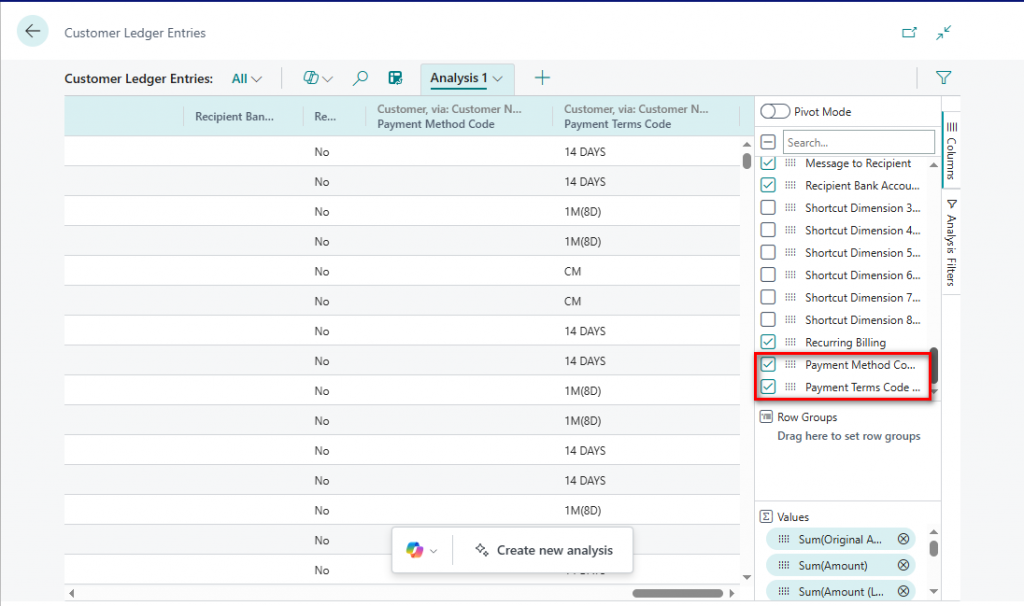1024x606 pixels.
Task: Remove Sum(Amount) value with X icon
Action: point(903,565)
